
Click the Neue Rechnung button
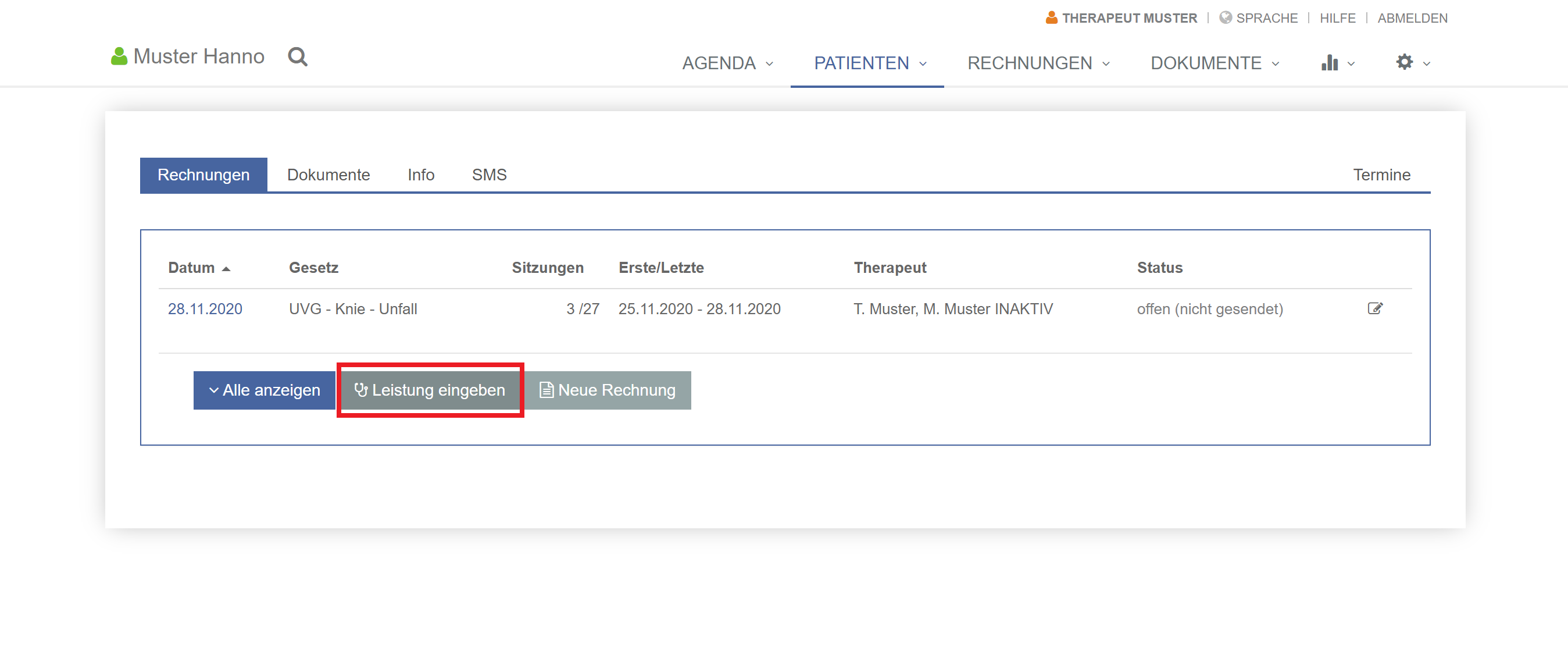click(x=608, y=390)
